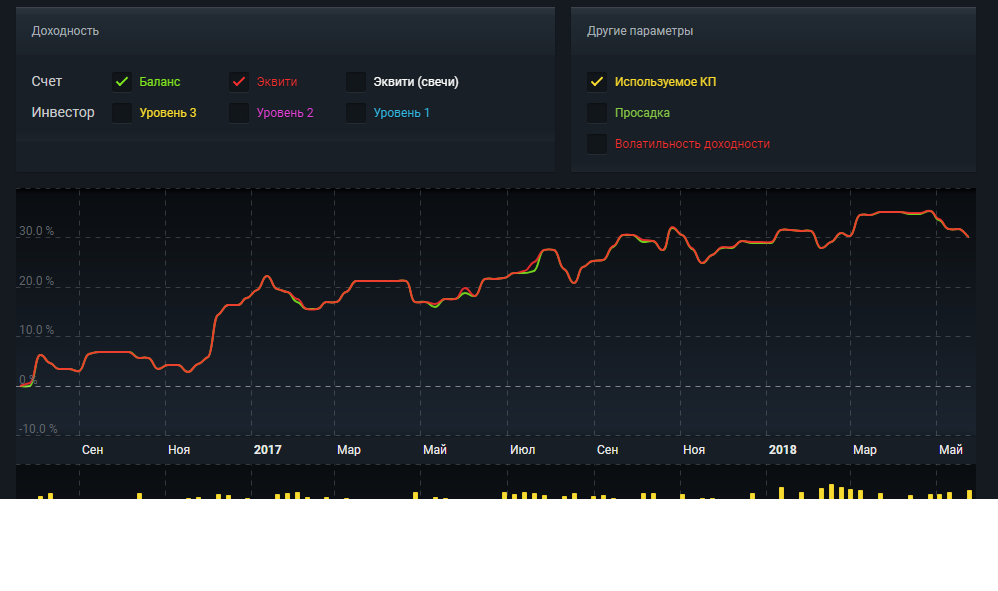The image size is (998, 591).
Task: Click the 30.0 % y-axis label
Action: click(36, 232)
